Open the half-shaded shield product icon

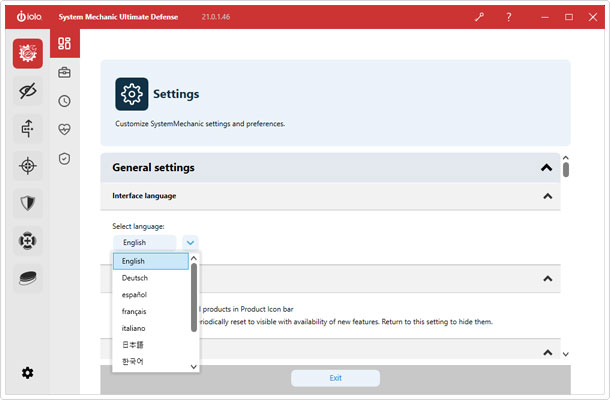28,203
